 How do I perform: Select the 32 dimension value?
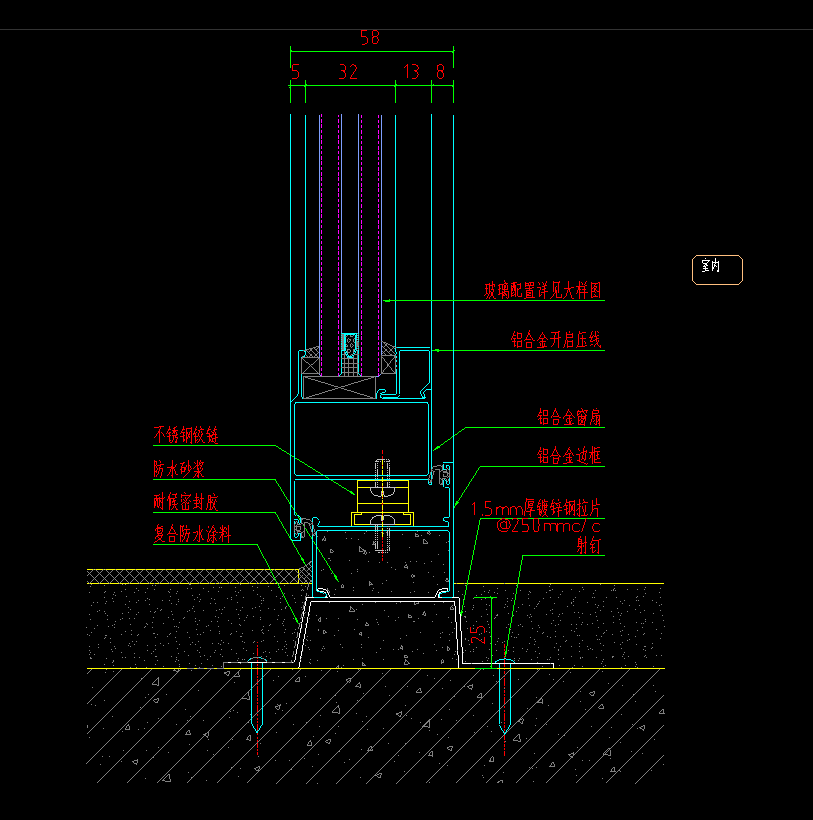(x=348, y=72)
